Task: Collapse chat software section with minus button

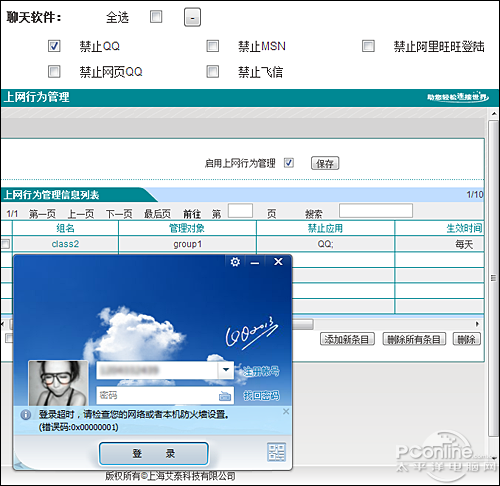Action: (192, 17)
